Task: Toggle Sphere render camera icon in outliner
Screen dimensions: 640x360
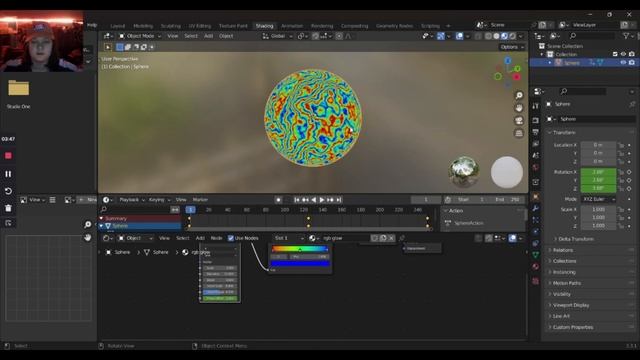Action: (x=632, y=62)
